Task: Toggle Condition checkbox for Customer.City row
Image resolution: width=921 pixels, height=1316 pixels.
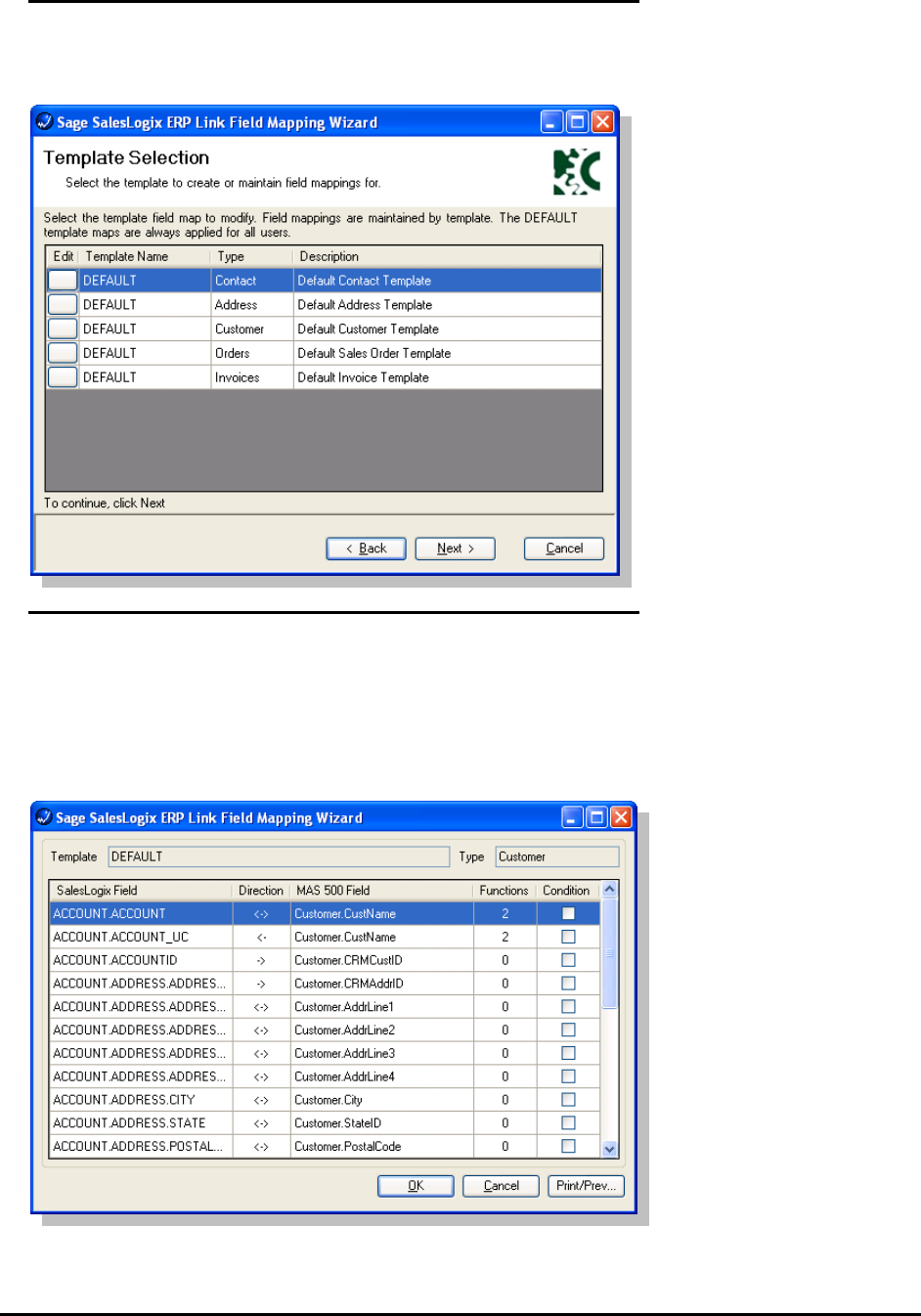Action: 568,1100
